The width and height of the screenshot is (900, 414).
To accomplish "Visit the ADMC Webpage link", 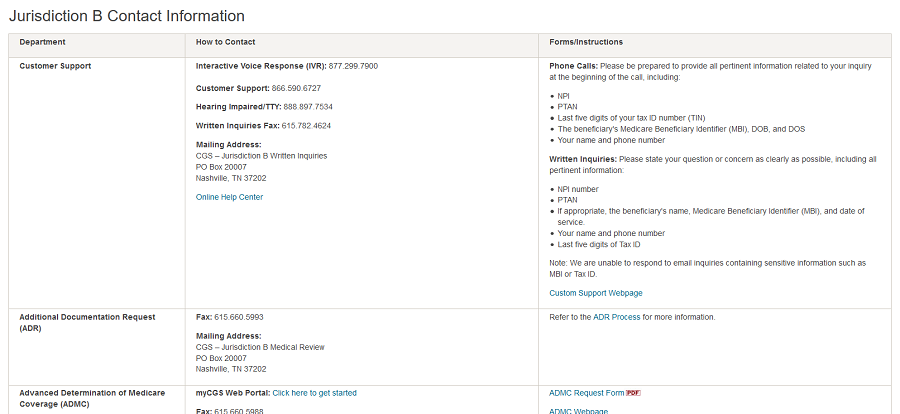I will tap(578, 411).
